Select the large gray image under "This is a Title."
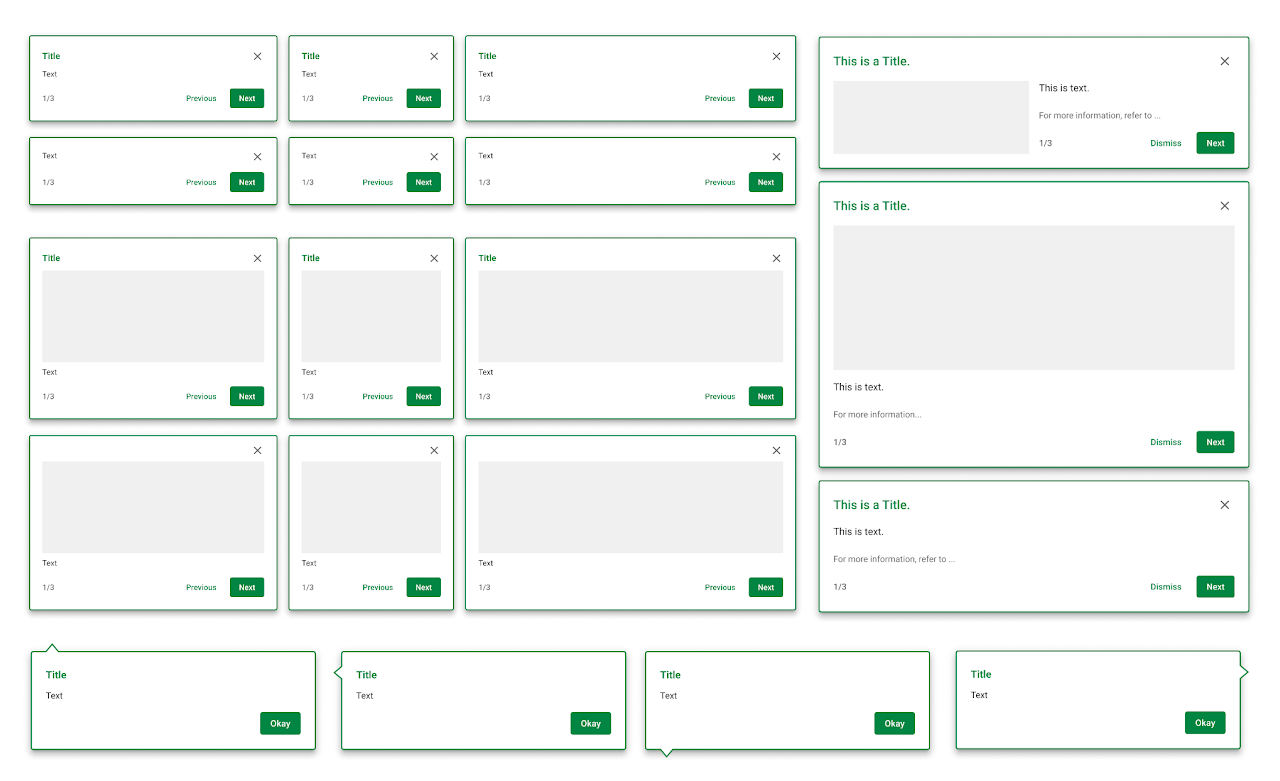Image resolution: width=1280 pixels, height=781 pixels. point(1034,298)
